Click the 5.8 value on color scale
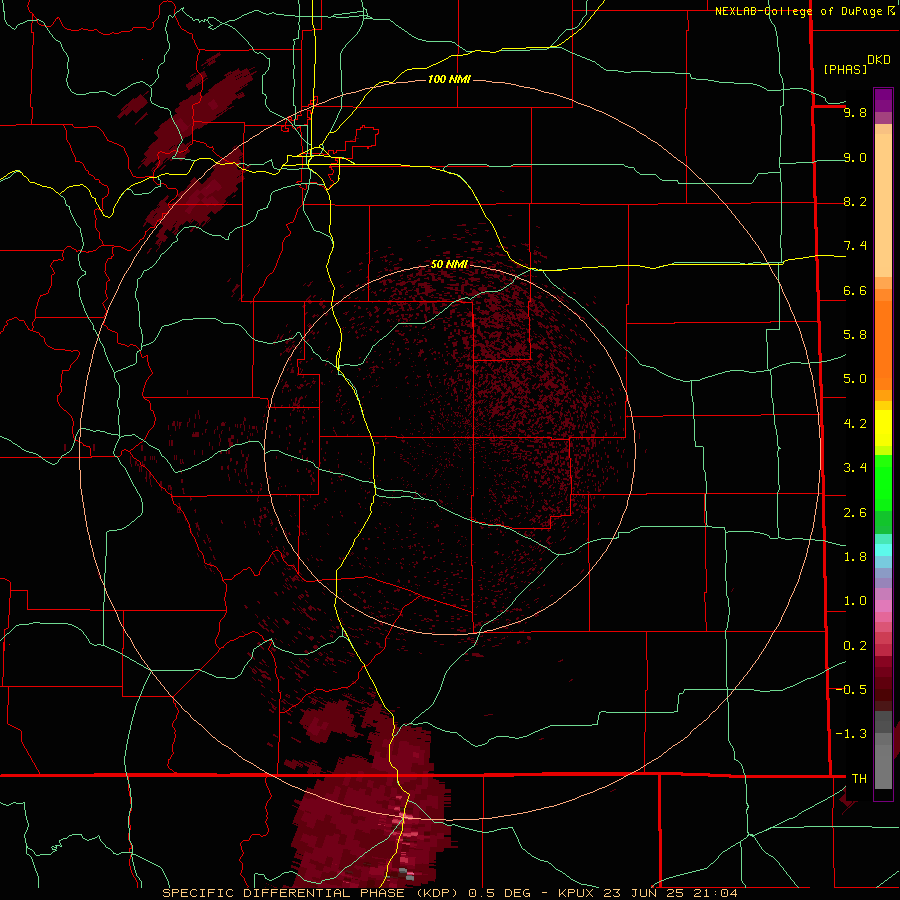The height and width of the screenshot is (900, 900). pyautogui.click(x=855, y=335)
